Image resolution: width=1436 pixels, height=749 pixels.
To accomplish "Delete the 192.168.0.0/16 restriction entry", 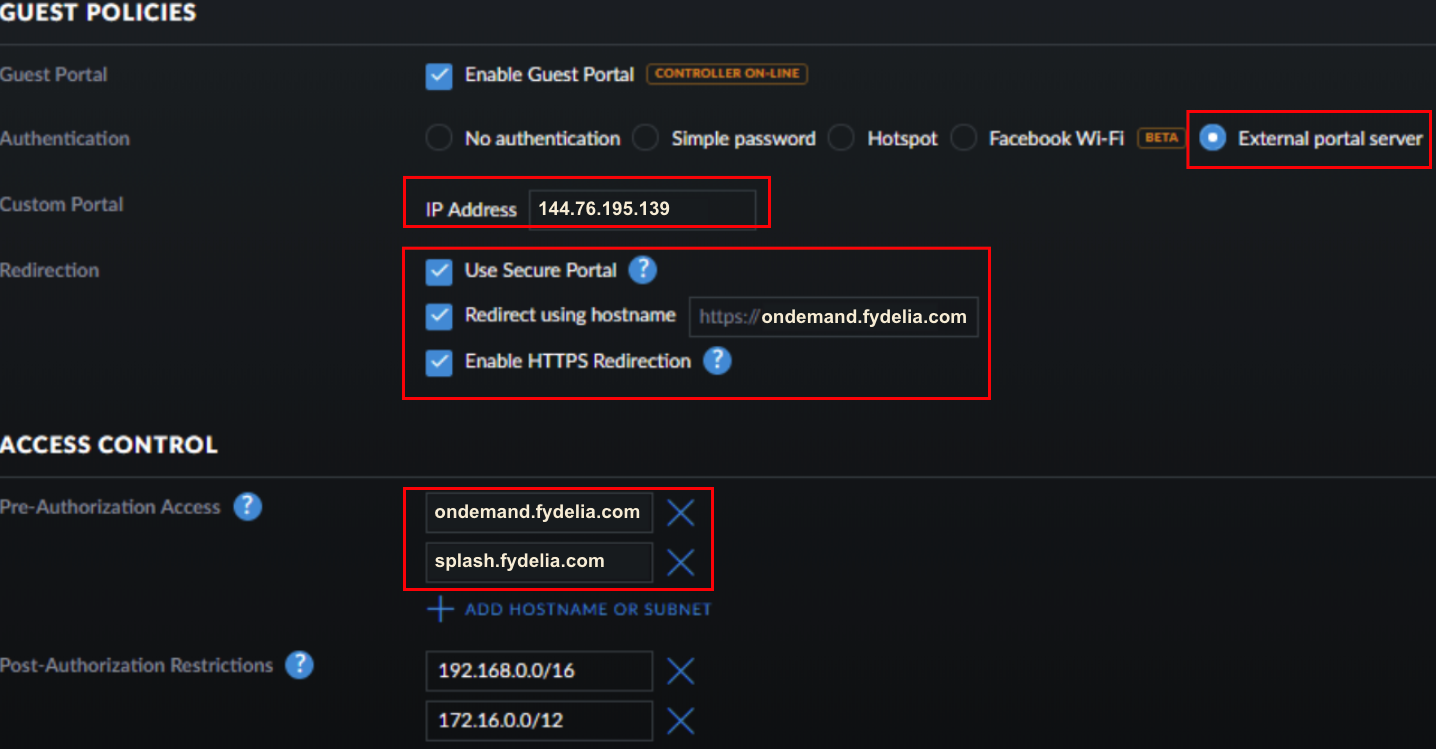I will (681, 671).
